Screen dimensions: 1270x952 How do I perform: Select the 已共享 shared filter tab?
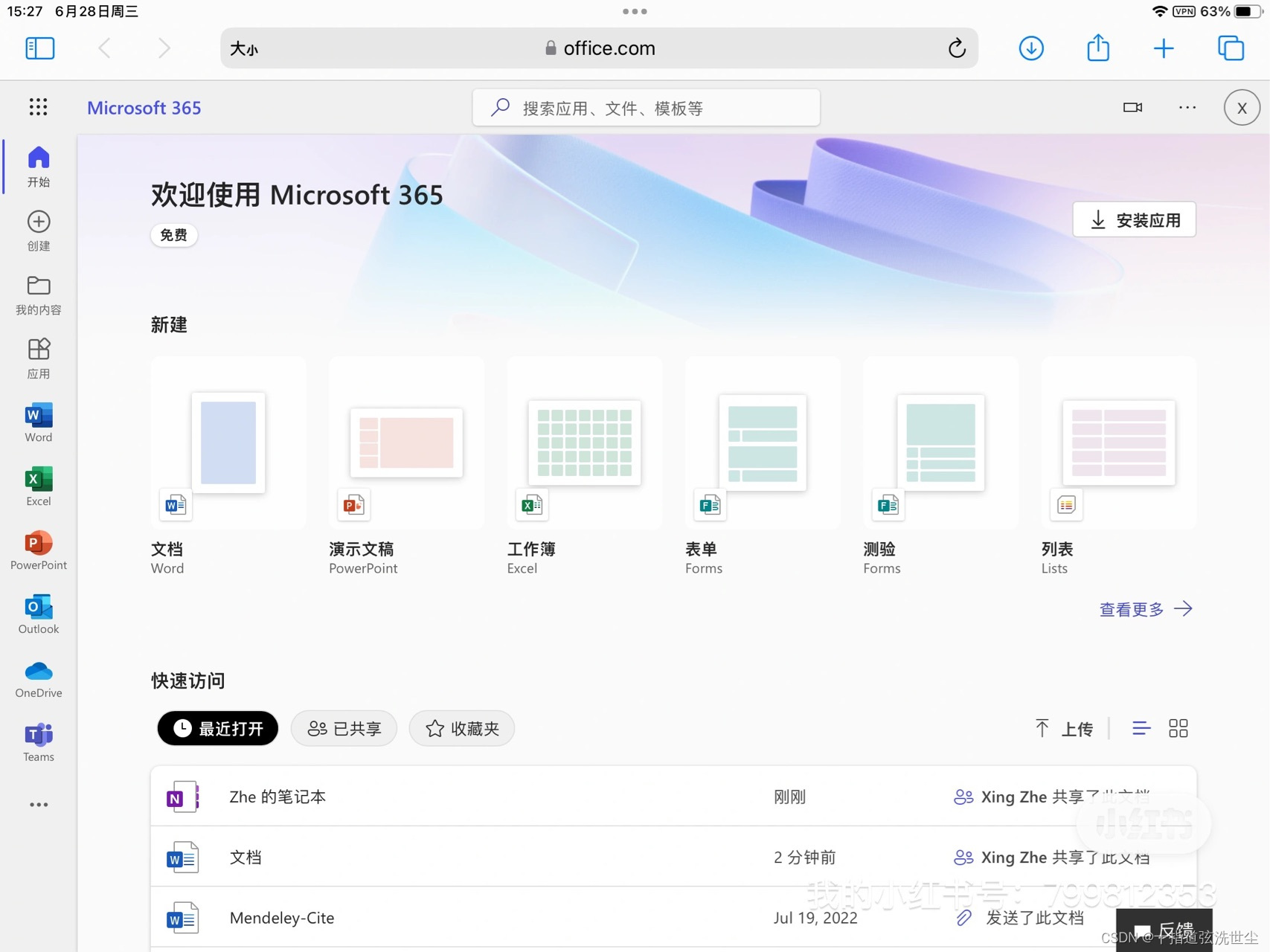coord(344,728)
